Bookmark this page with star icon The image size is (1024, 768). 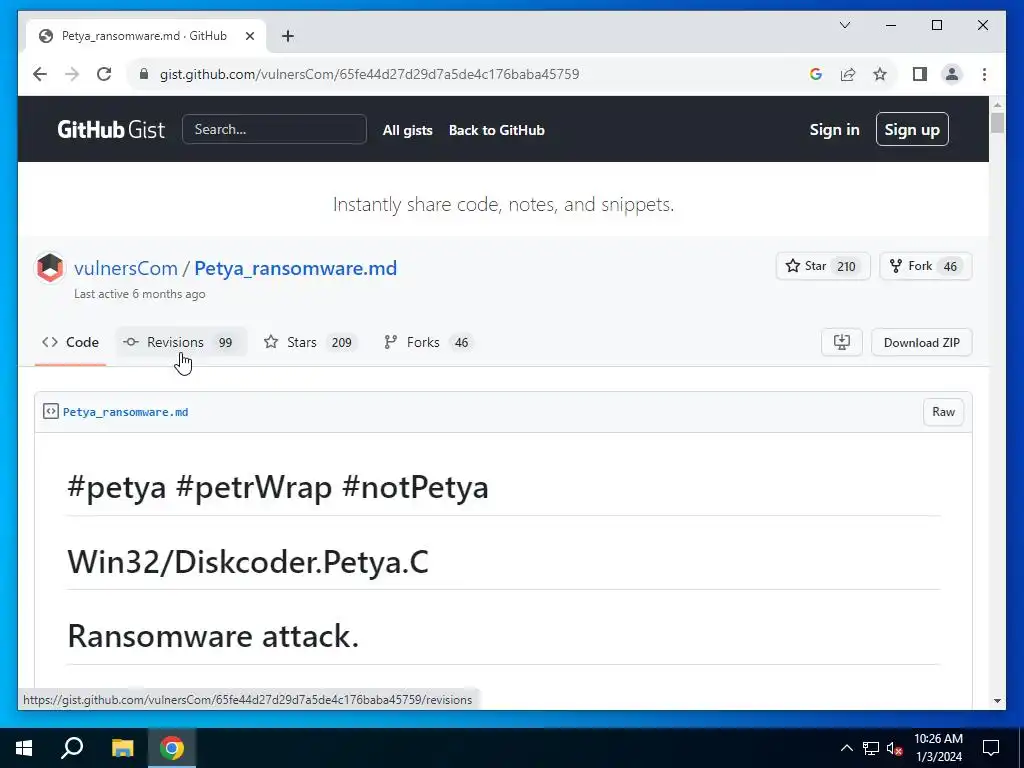[880, 74]
